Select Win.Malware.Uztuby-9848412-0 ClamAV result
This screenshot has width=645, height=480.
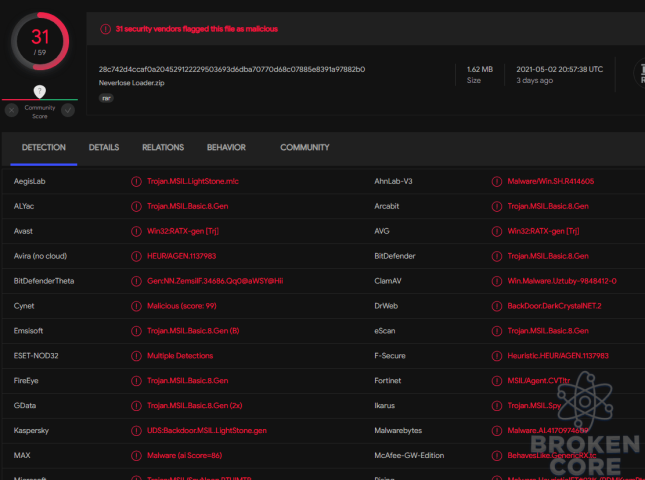coord(562,281)
